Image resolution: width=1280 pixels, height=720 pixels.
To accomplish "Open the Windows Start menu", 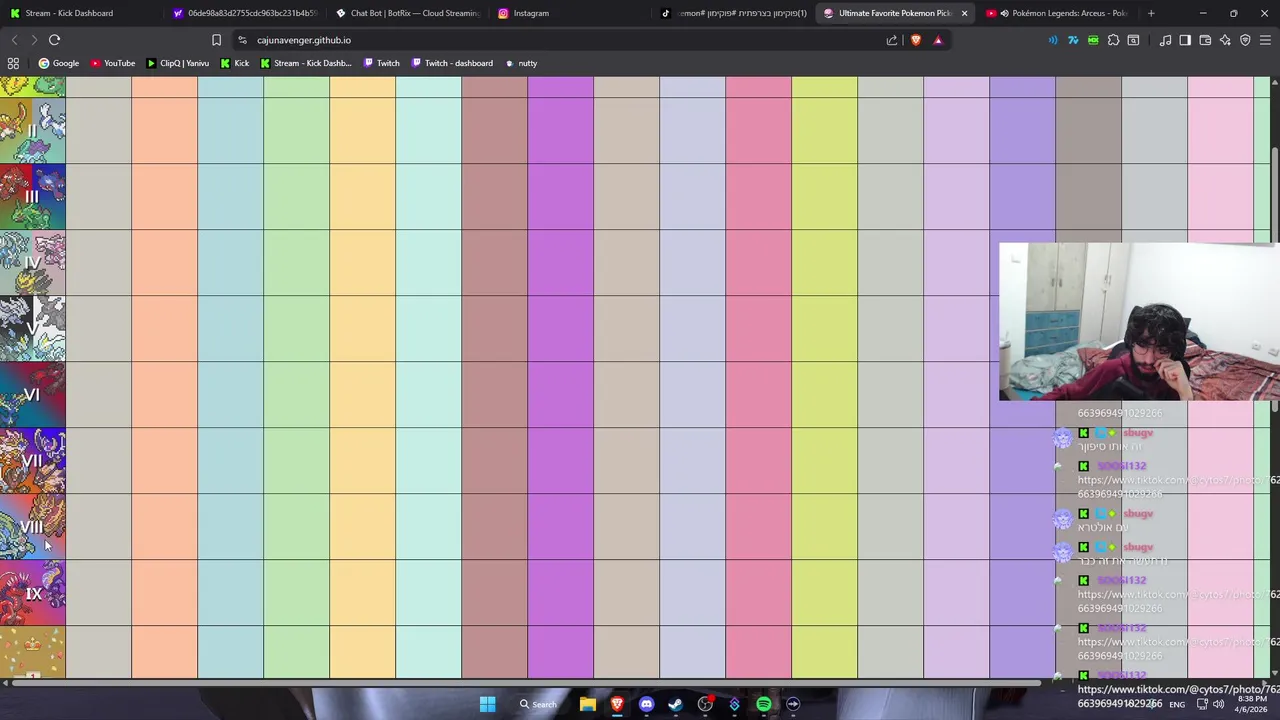I will tap(487, 704).
